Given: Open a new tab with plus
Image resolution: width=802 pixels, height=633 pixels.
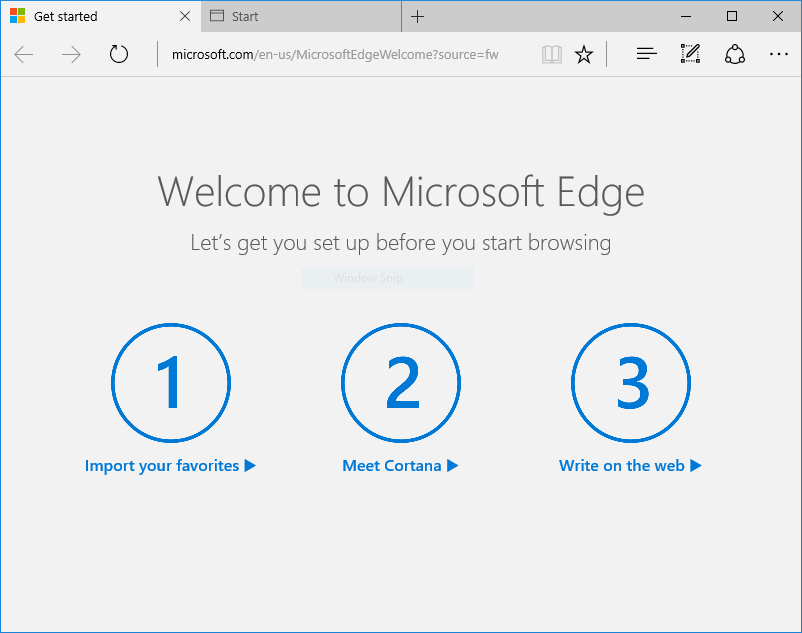Looking at the screenshot, I should click(x=417, y=16).
